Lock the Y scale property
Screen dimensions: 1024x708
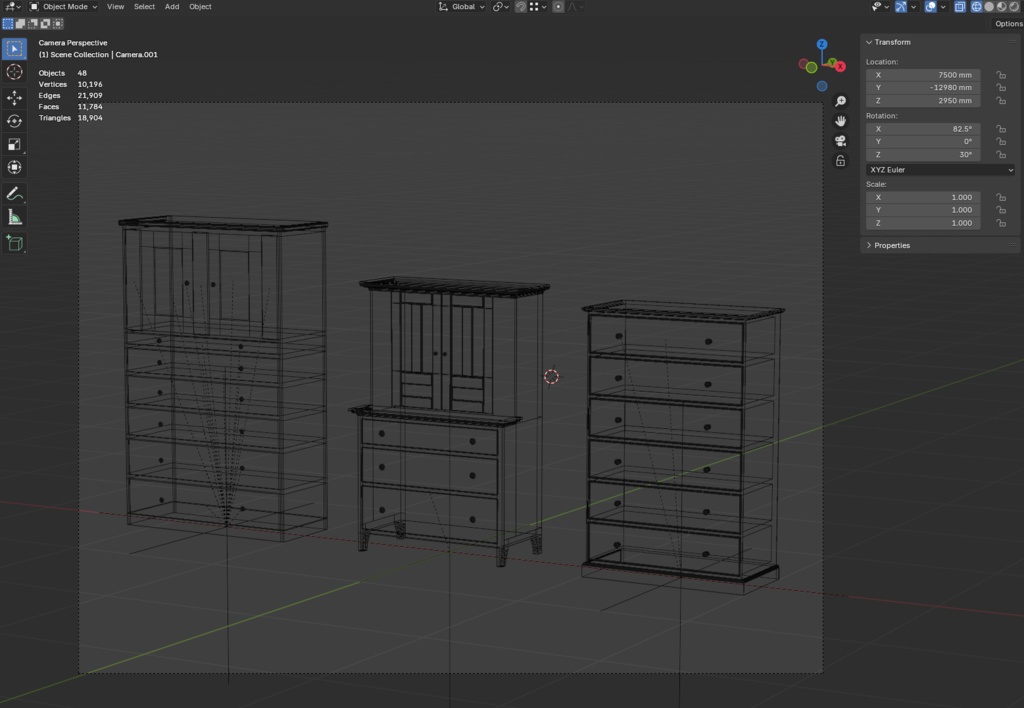tap(1000, 210)
